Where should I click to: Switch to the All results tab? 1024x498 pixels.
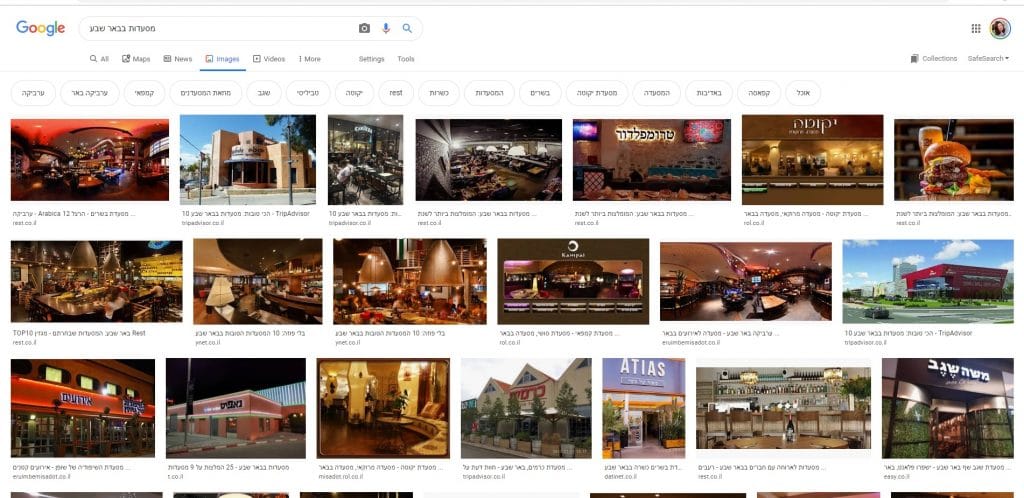click(x=99, y=59)
